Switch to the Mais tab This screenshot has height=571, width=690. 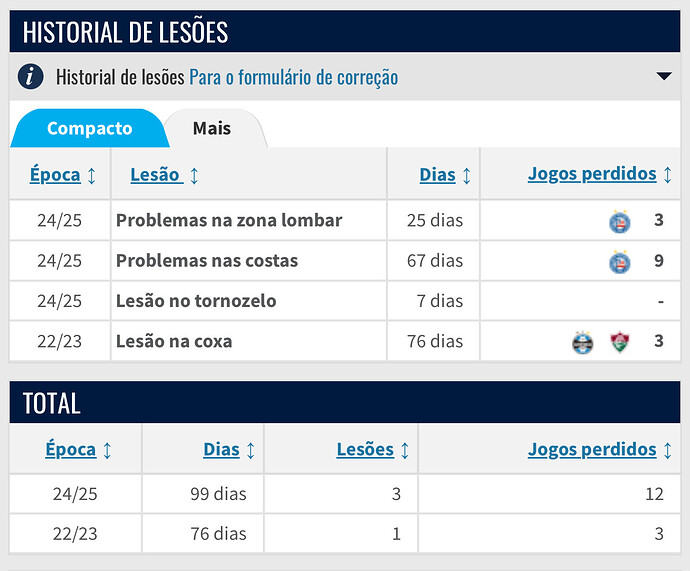(x=212, y=128)
